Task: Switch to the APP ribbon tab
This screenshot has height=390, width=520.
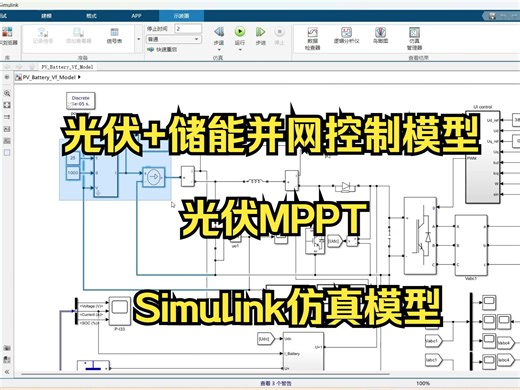Action: coord(136,16)
